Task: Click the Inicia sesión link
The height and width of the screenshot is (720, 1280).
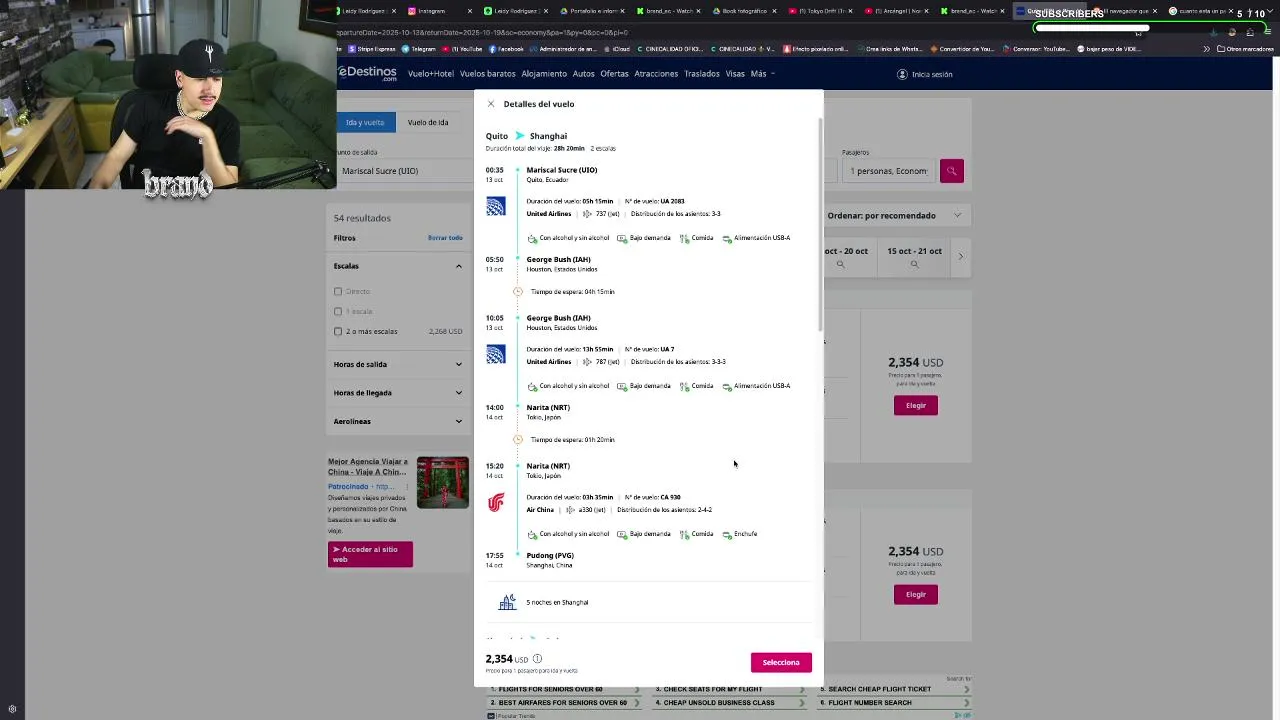Action: 932,74
